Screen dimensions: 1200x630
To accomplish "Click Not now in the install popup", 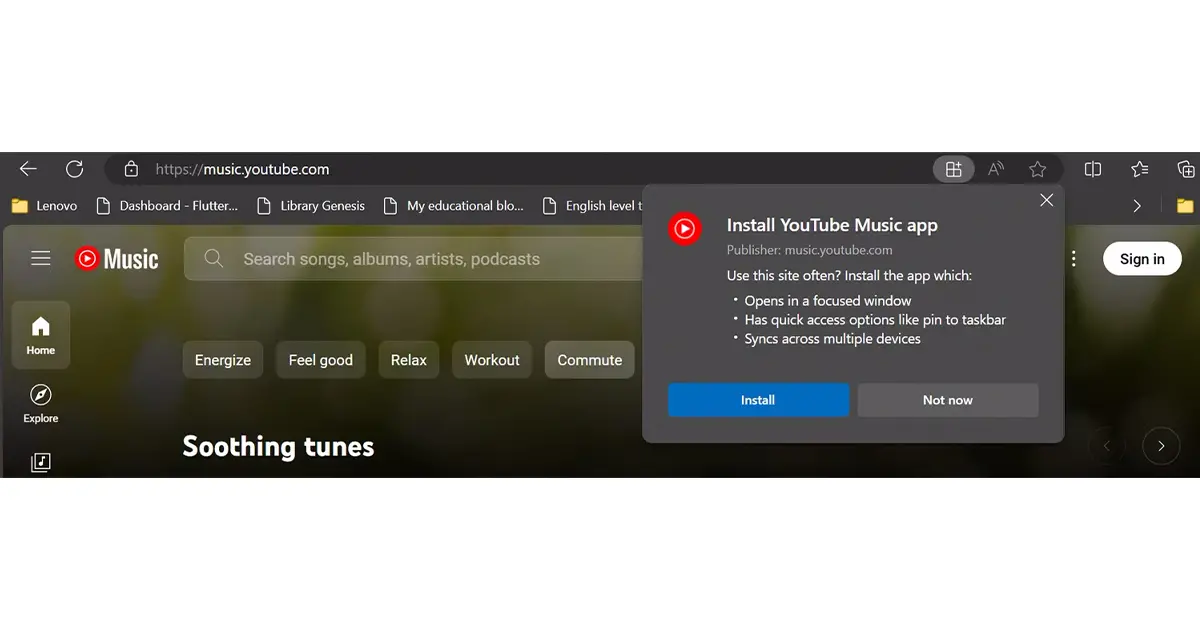I will point(948,400).
